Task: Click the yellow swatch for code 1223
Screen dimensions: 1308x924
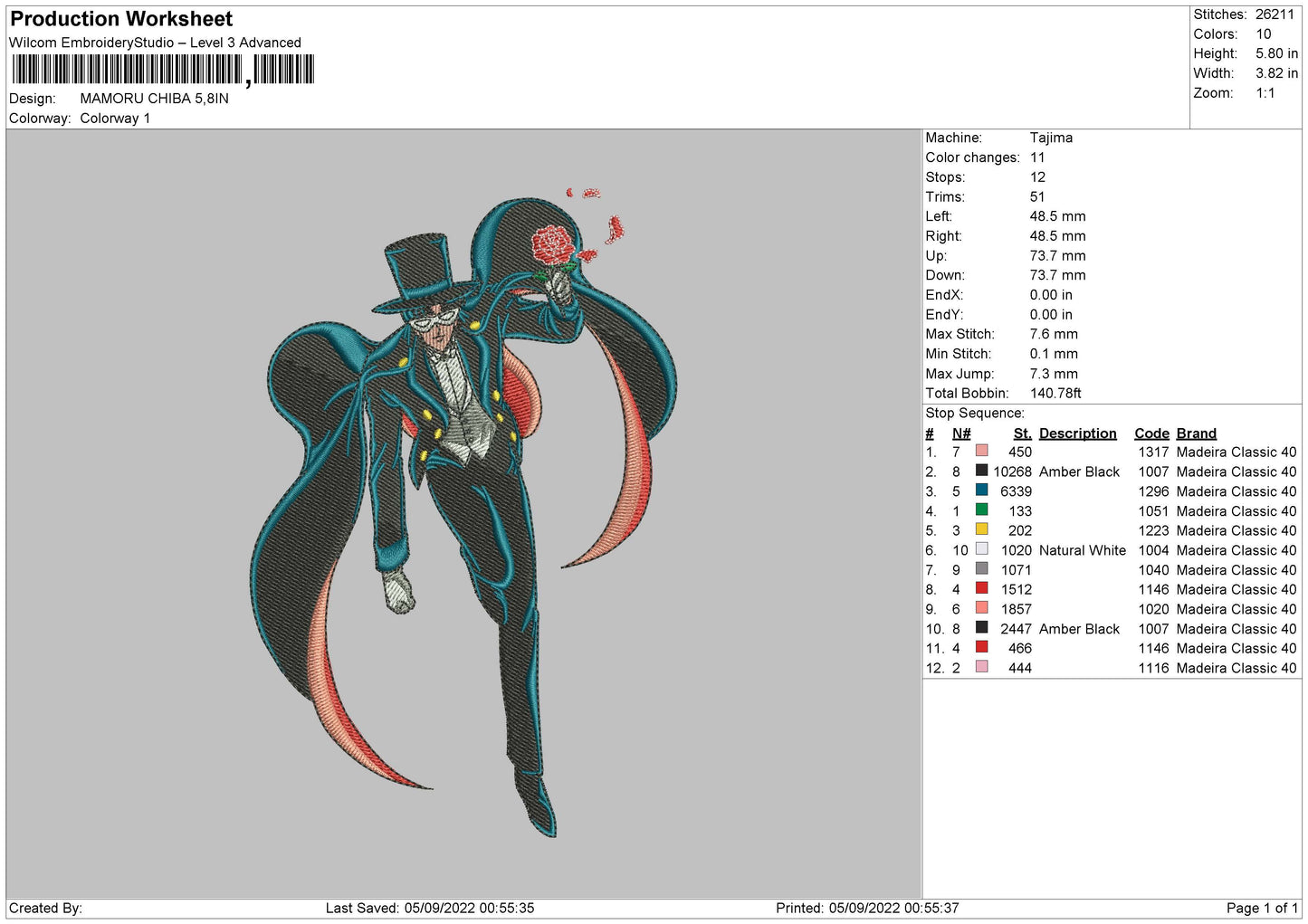Action: coord(981,529)
